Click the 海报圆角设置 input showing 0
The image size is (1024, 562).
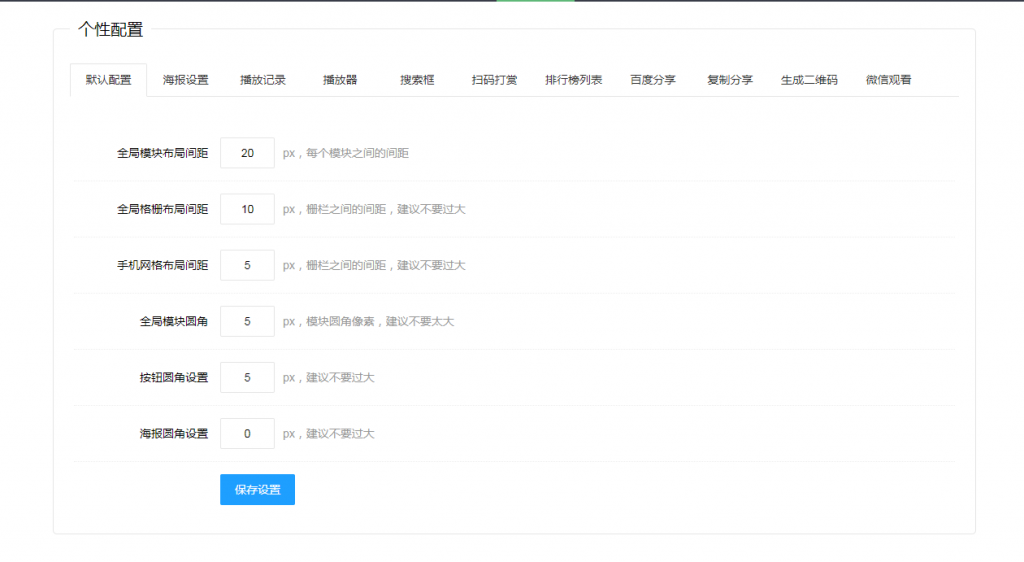[247, 433]
